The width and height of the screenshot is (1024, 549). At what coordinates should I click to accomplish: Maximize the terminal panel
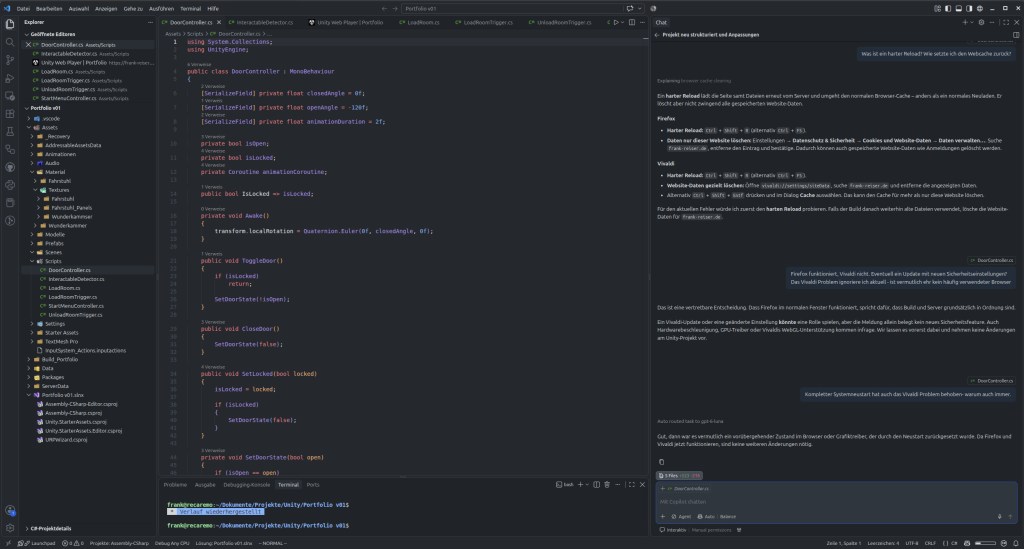click(x=632, y=484)
